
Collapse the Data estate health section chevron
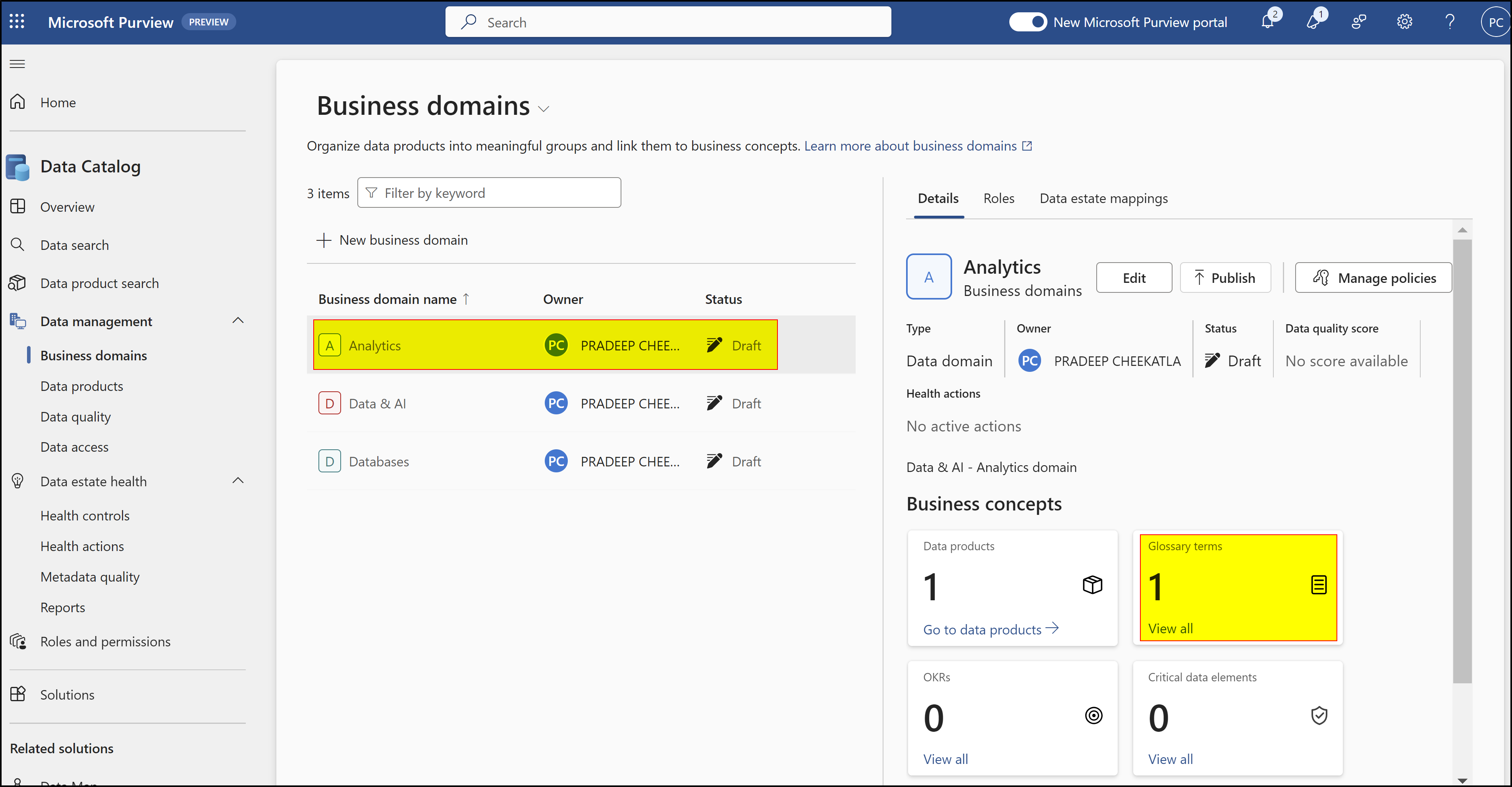238,480
